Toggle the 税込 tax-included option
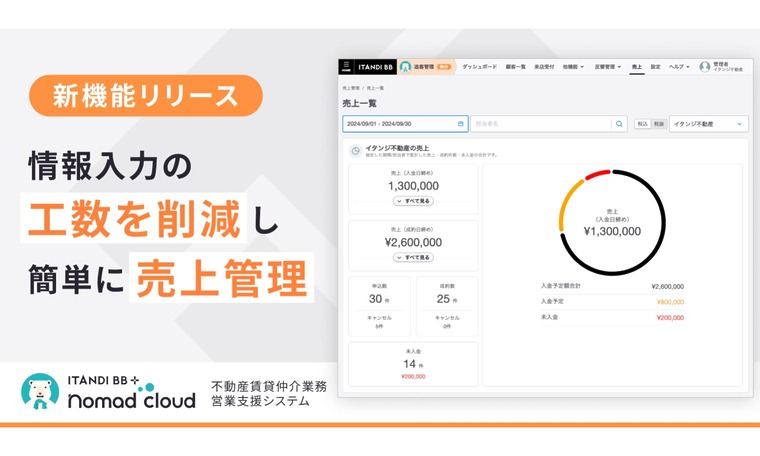760x456 pixels. 643,124
